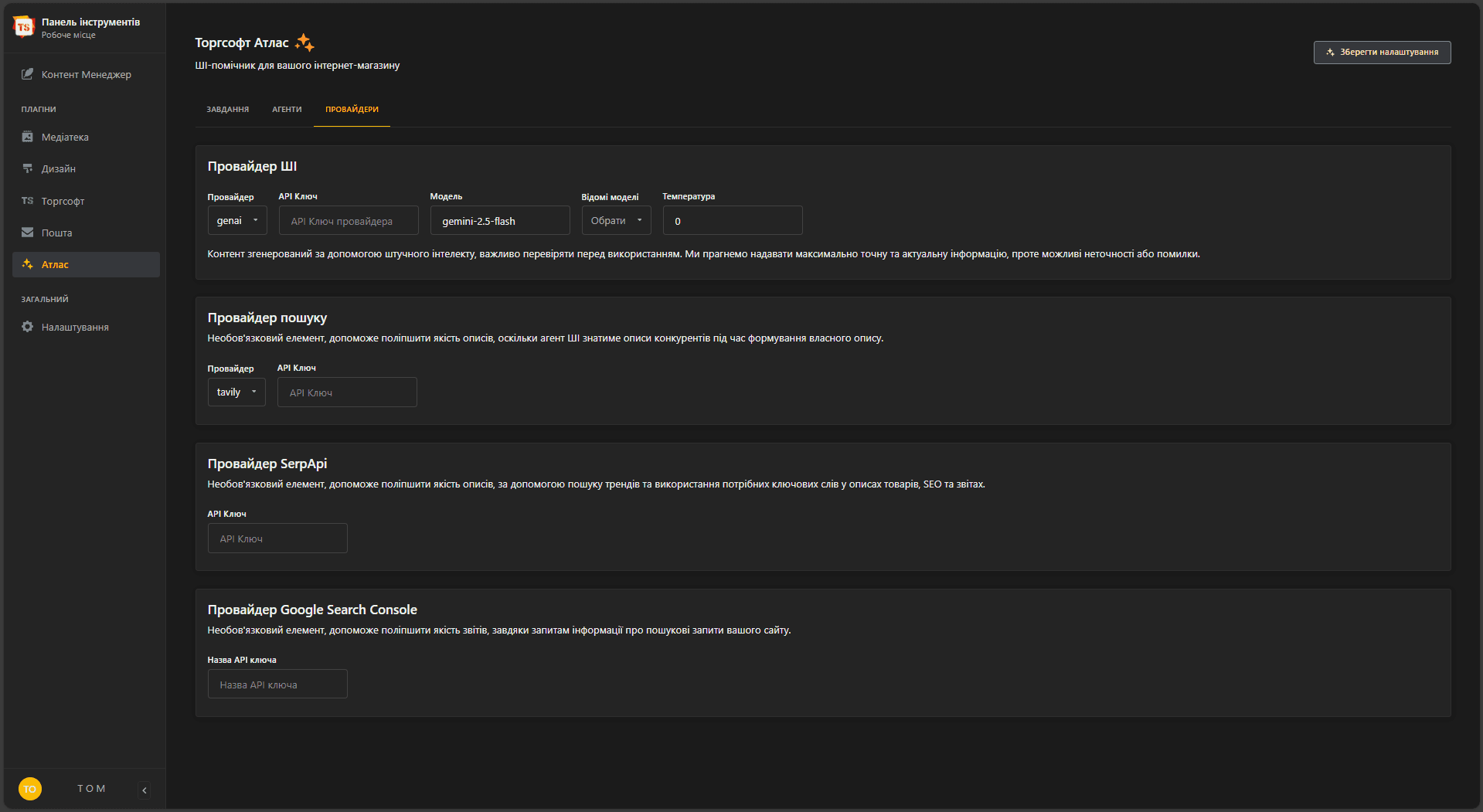
Task: Switch to the Агенти tab
Action: pos(287,110)
